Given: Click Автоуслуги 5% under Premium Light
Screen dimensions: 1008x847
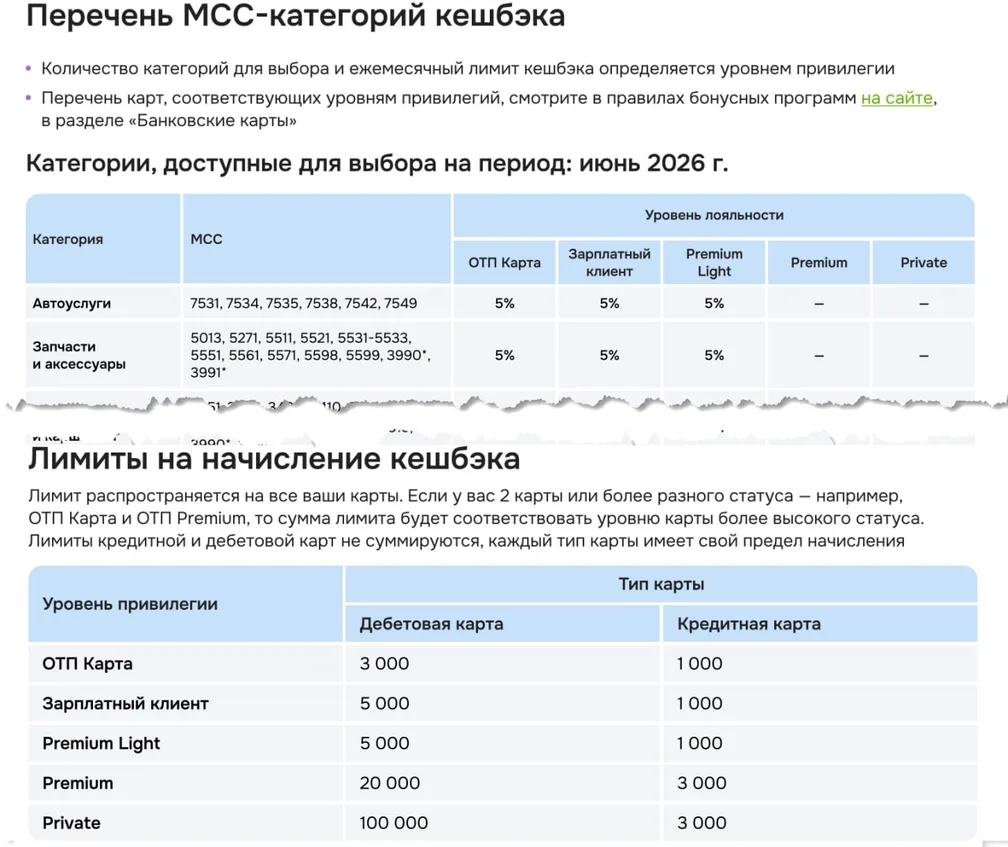Looking at the screenshot, I should pos(714,303).
